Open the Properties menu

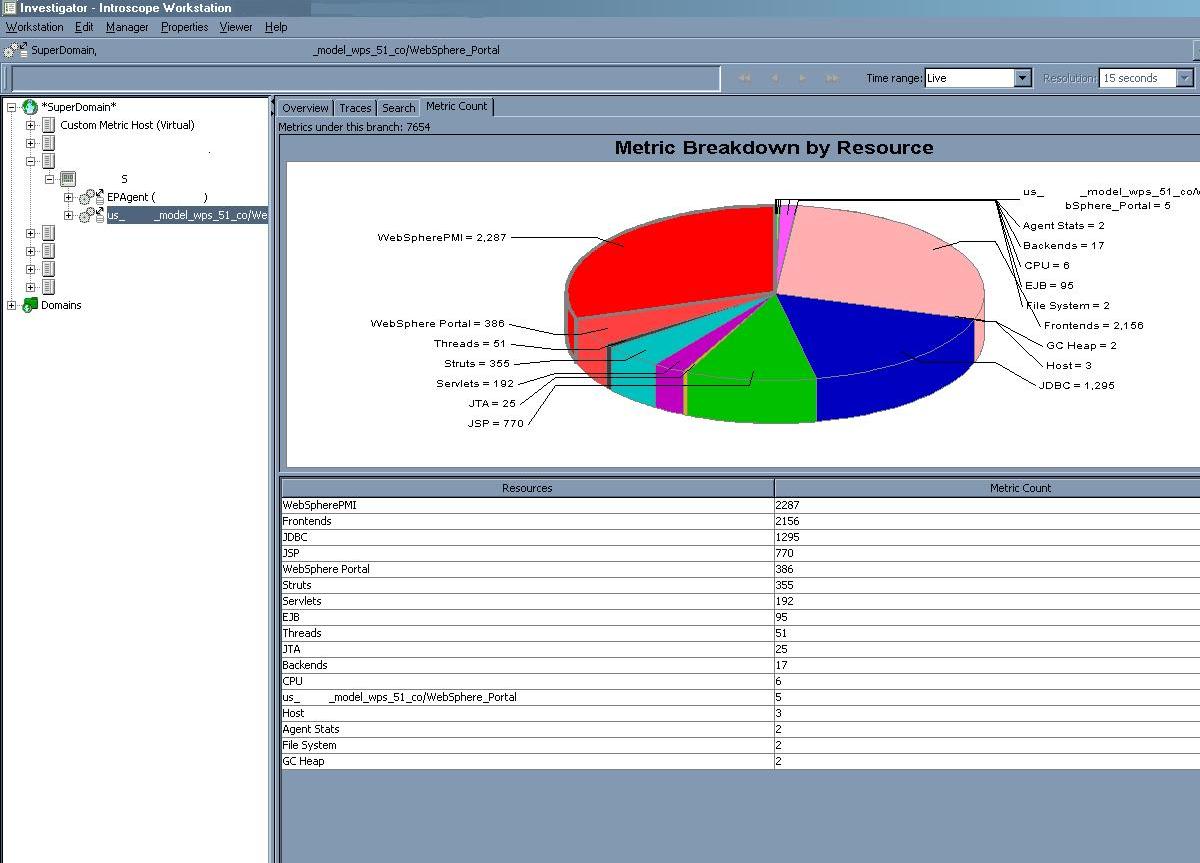(x=185, y=27)
